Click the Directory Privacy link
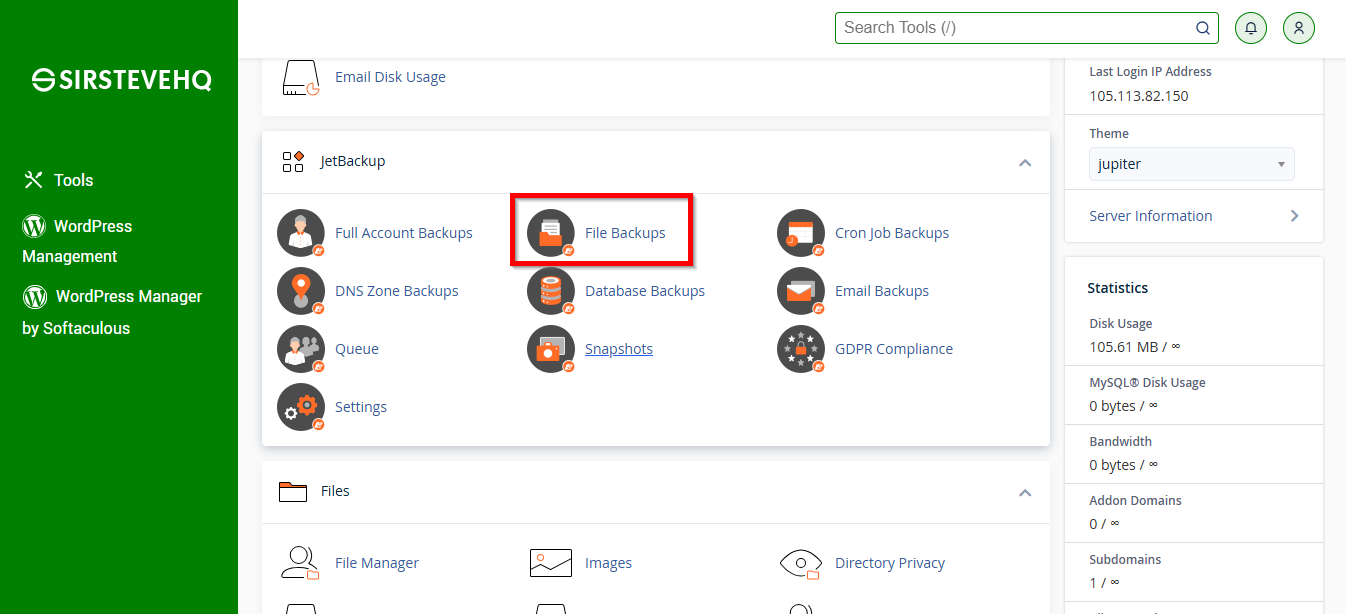 tap(890, 563)
